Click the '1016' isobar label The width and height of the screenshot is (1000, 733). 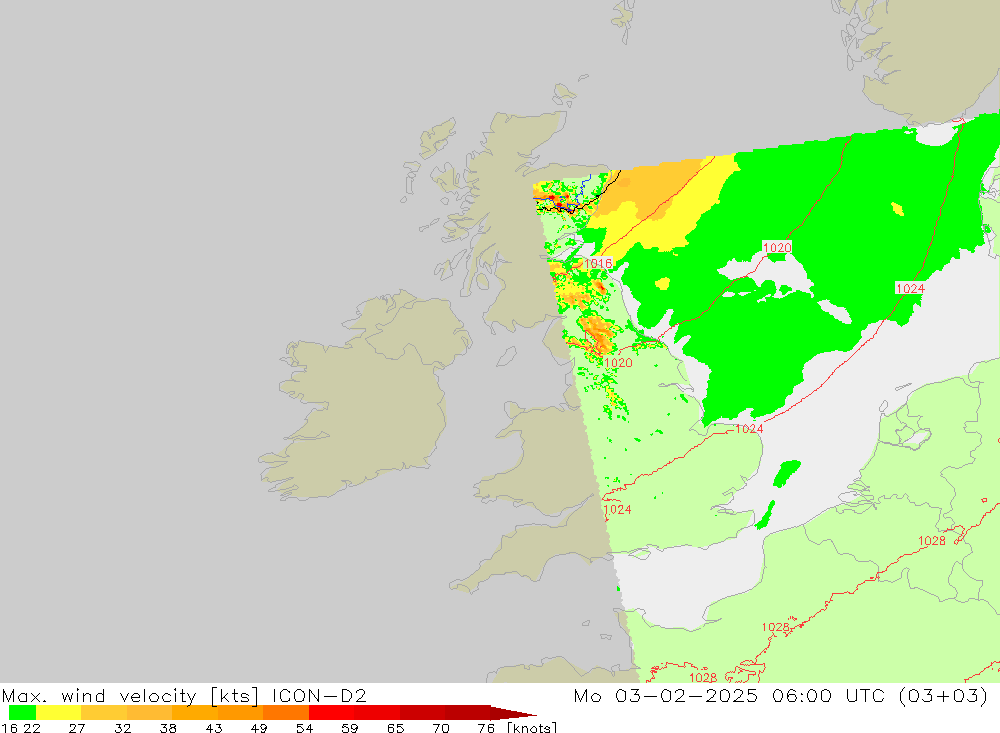pos(598,263)
